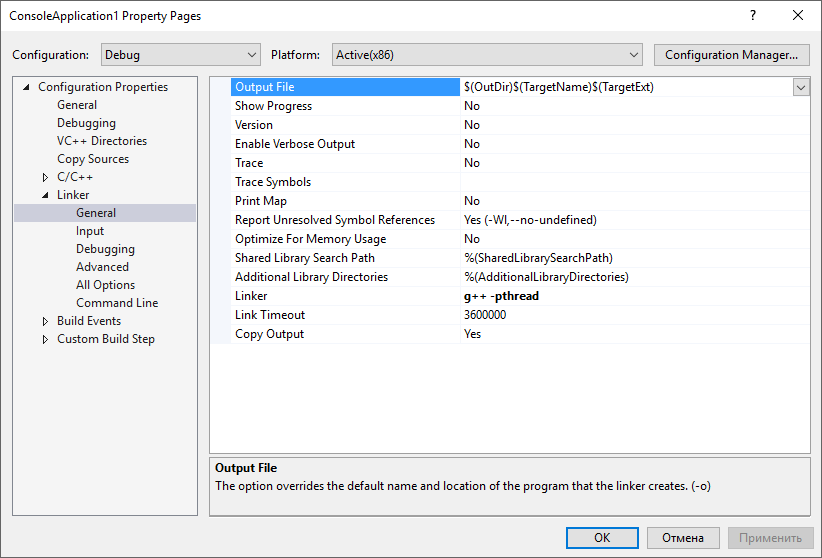The height and width of the screenshot is (558, 822).
Task: Select All Options under Linker
Action: coord(105,285)
